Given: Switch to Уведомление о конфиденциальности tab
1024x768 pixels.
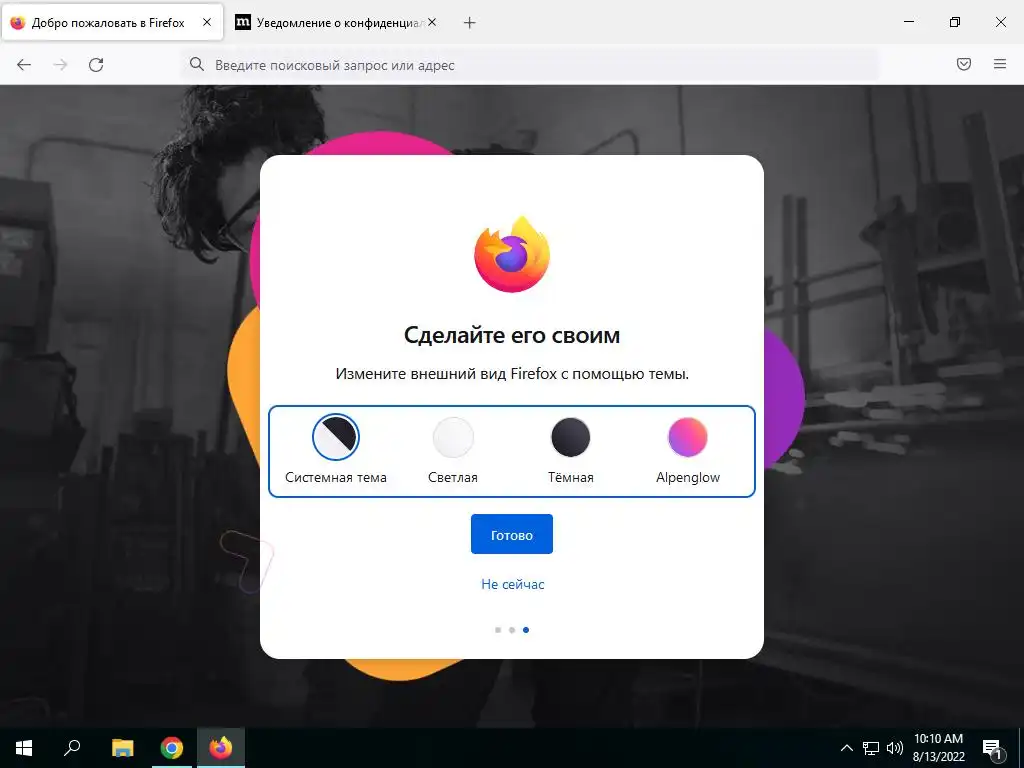Looking at the screenshot, I should (337, 22).
